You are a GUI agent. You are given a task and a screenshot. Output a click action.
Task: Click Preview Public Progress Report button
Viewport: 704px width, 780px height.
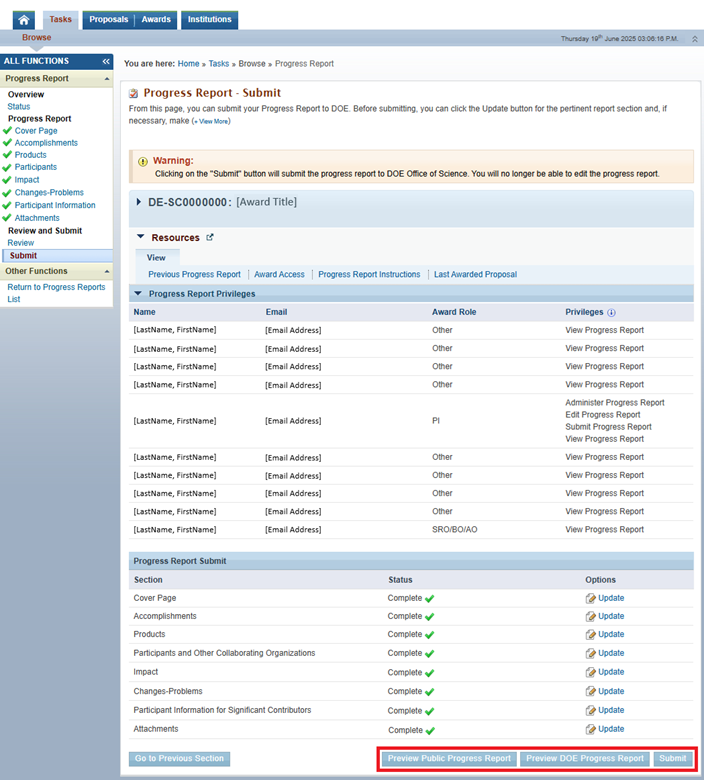coord(449,758)
